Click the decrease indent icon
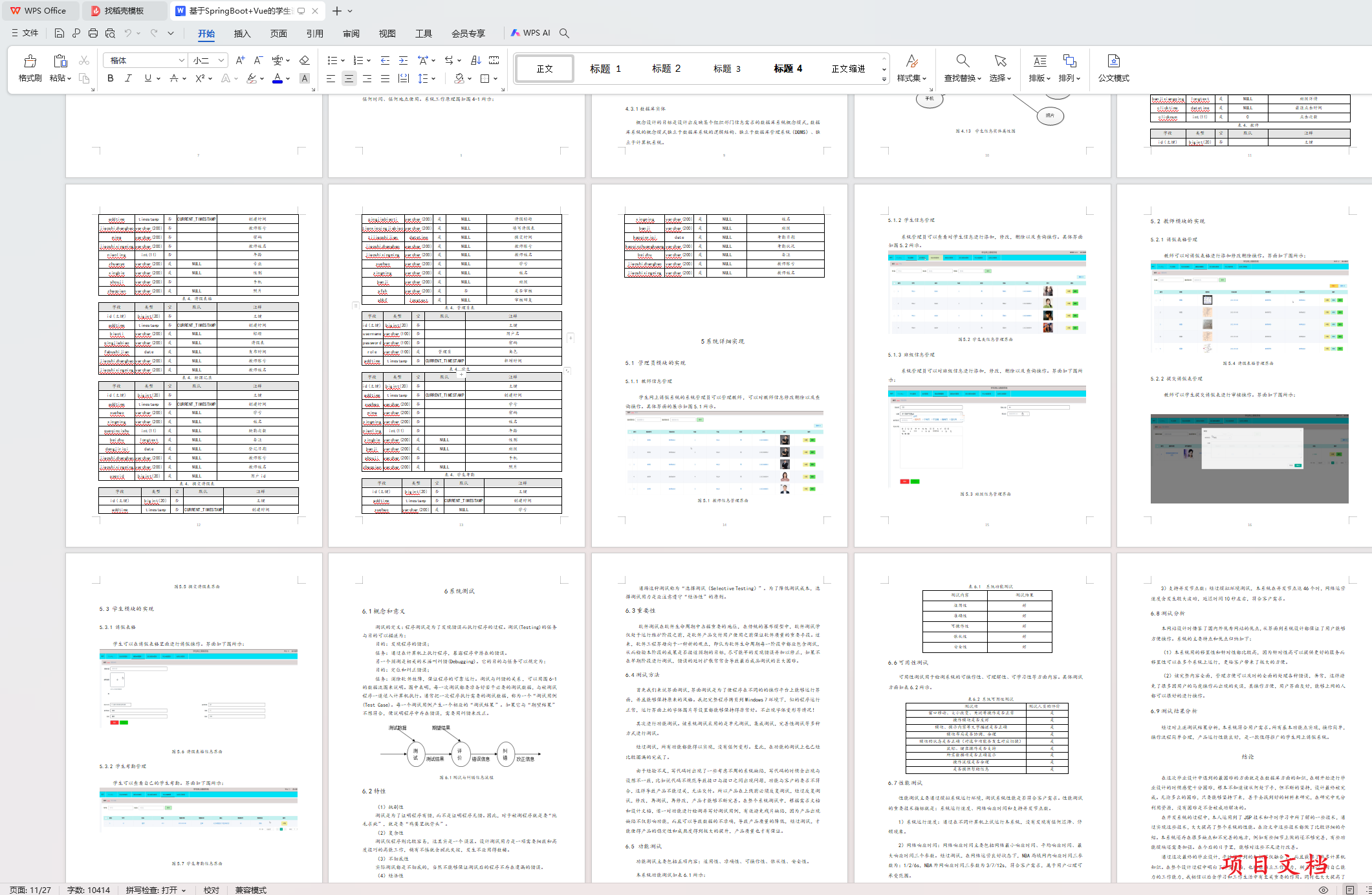The width and height of the screenshot is (1372, 895). click(x=385, y=60)
